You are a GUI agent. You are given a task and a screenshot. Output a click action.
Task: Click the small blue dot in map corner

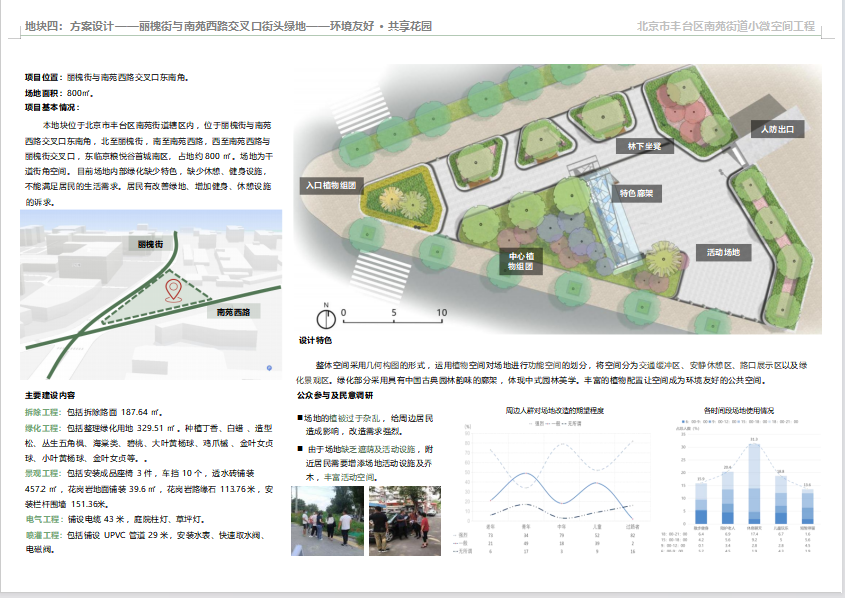click(x=270, y=368)
